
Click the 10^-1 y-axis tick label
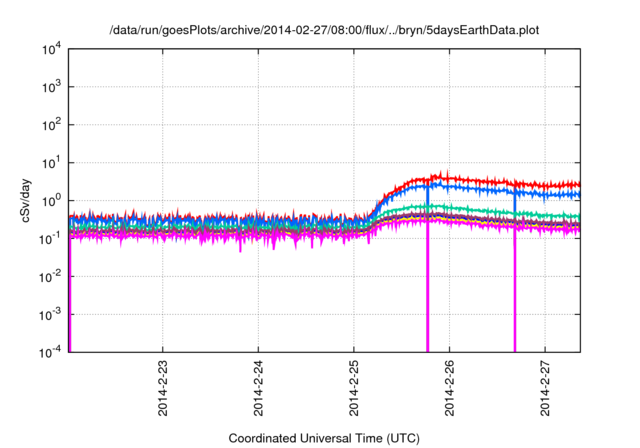tap(50, 239)
